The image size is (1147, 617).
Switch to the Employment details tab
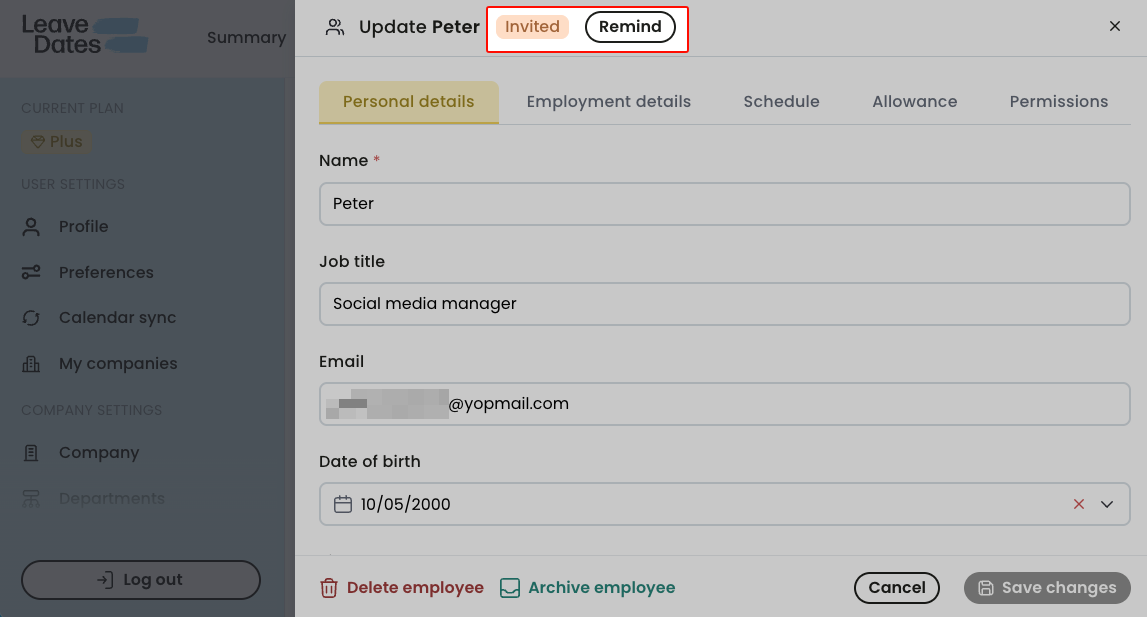(x=608, y=101)
